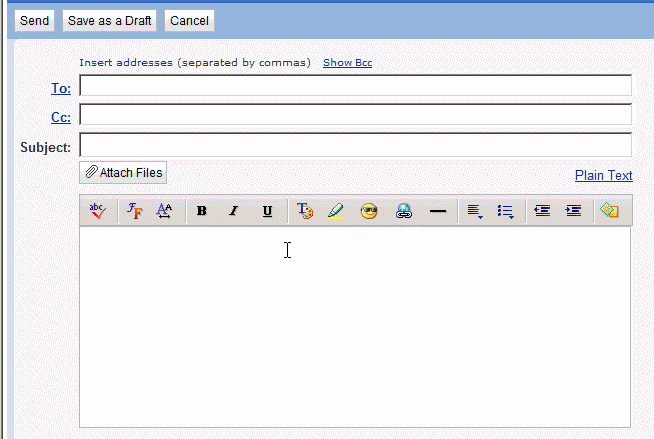Open the bullet list dropdown
The height and width of the screenshot is (439, 654).
[506, 211]
